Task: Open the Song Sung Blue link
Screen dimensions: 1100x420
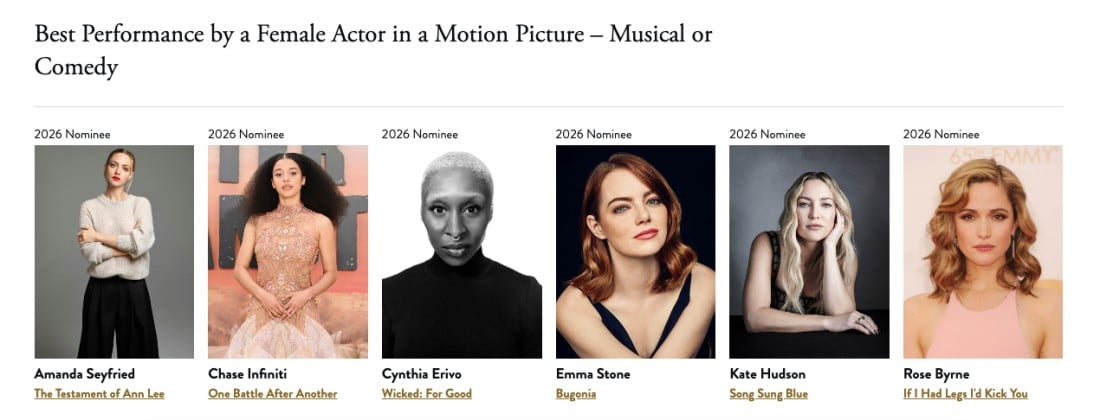Action: [x=769, y=394]
